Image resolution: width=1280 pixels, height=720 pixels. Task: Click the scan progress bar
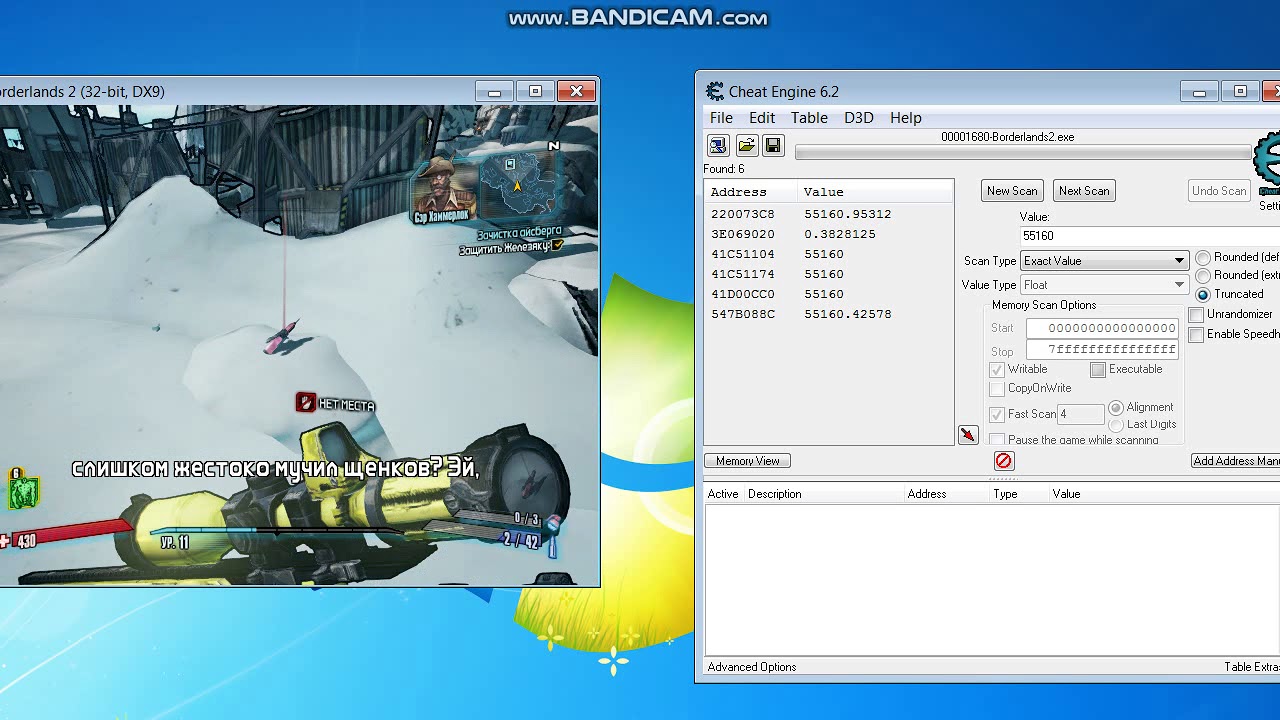tap(1023, 152)
